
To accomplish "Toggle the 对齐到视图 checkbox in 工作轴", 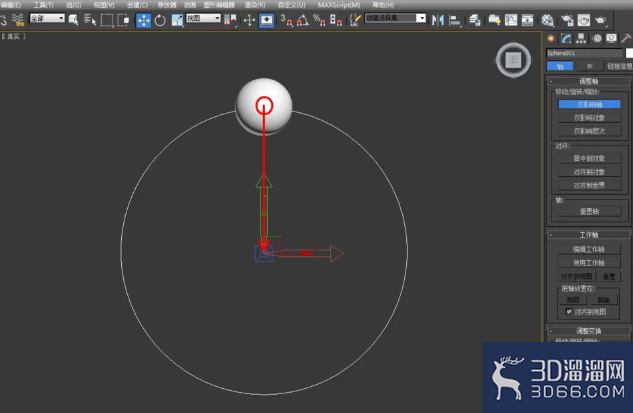I will point(569,311).
